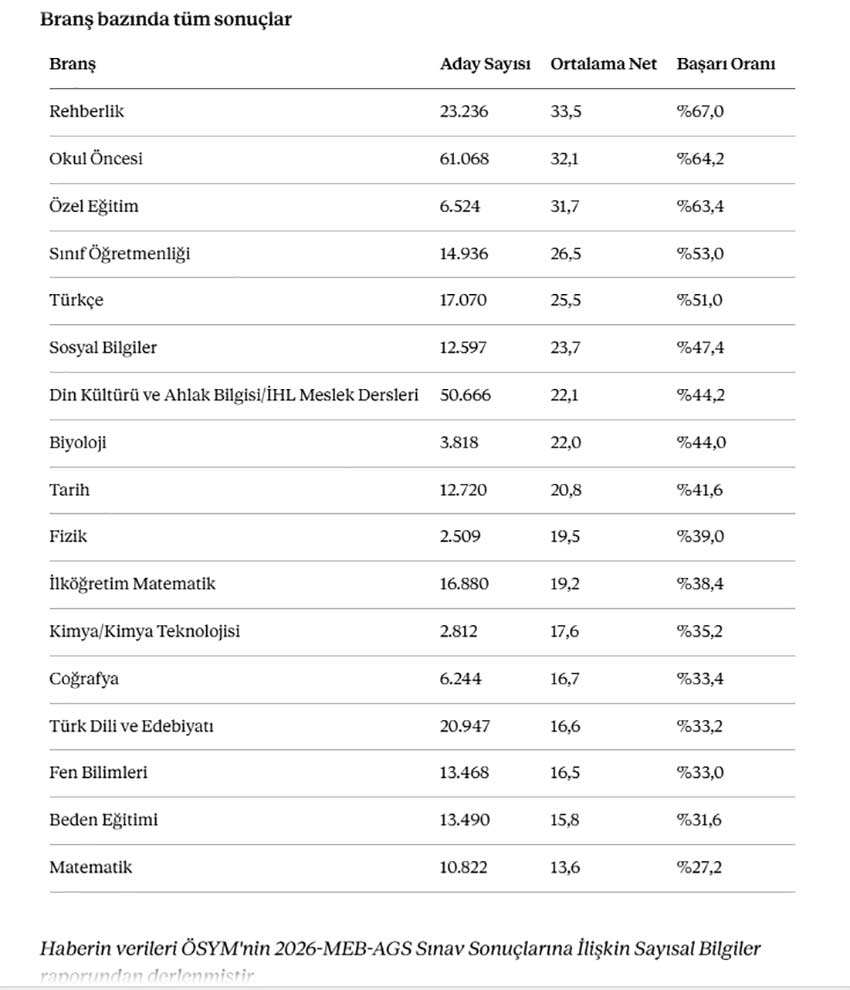This screenshot has width=850, height=990.
Task: Click the Aday Sayısı column header
Action: (485, 64)
